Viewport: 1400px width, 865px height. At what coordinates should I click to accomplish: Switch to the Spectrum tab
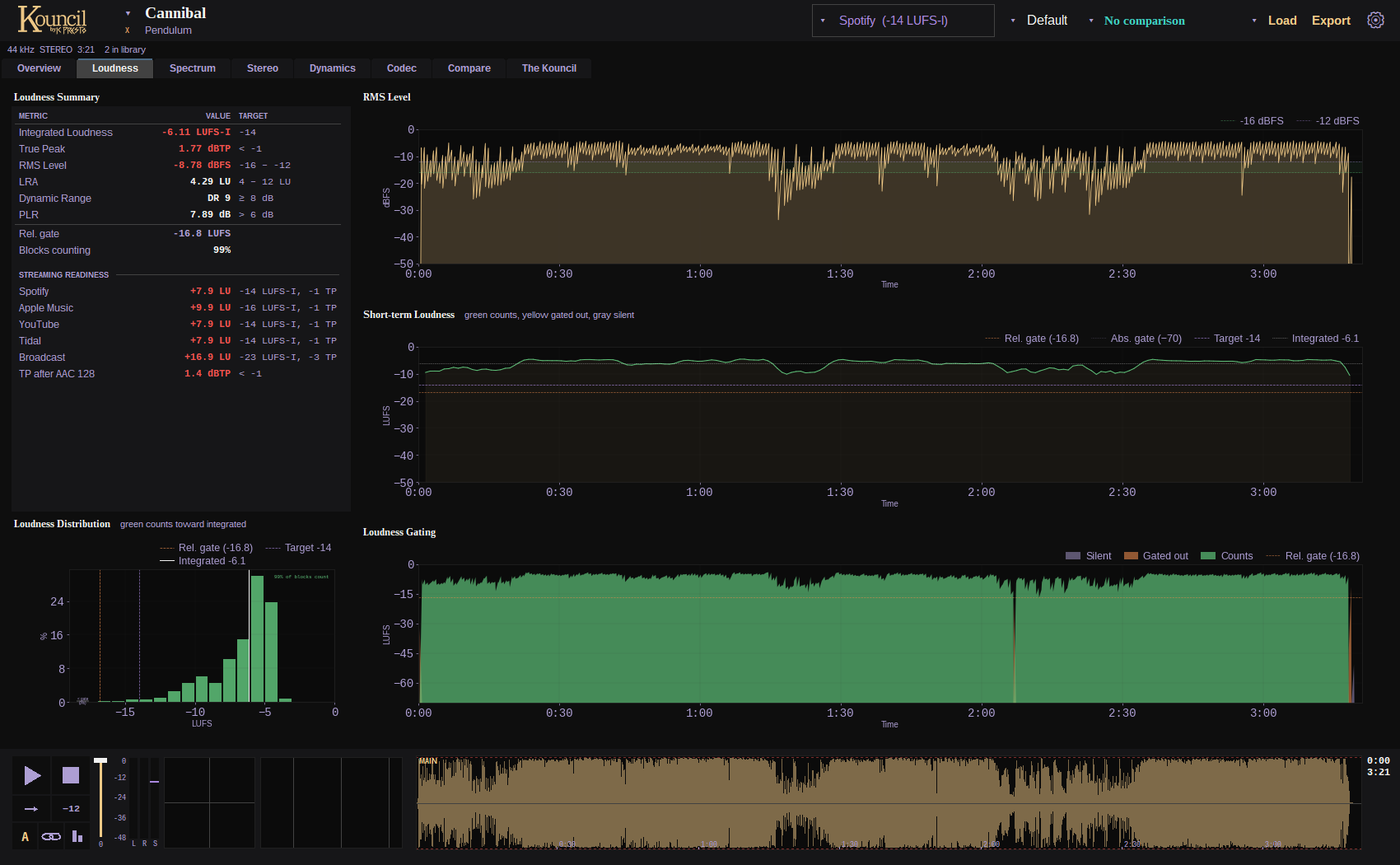tap(193, 68)
